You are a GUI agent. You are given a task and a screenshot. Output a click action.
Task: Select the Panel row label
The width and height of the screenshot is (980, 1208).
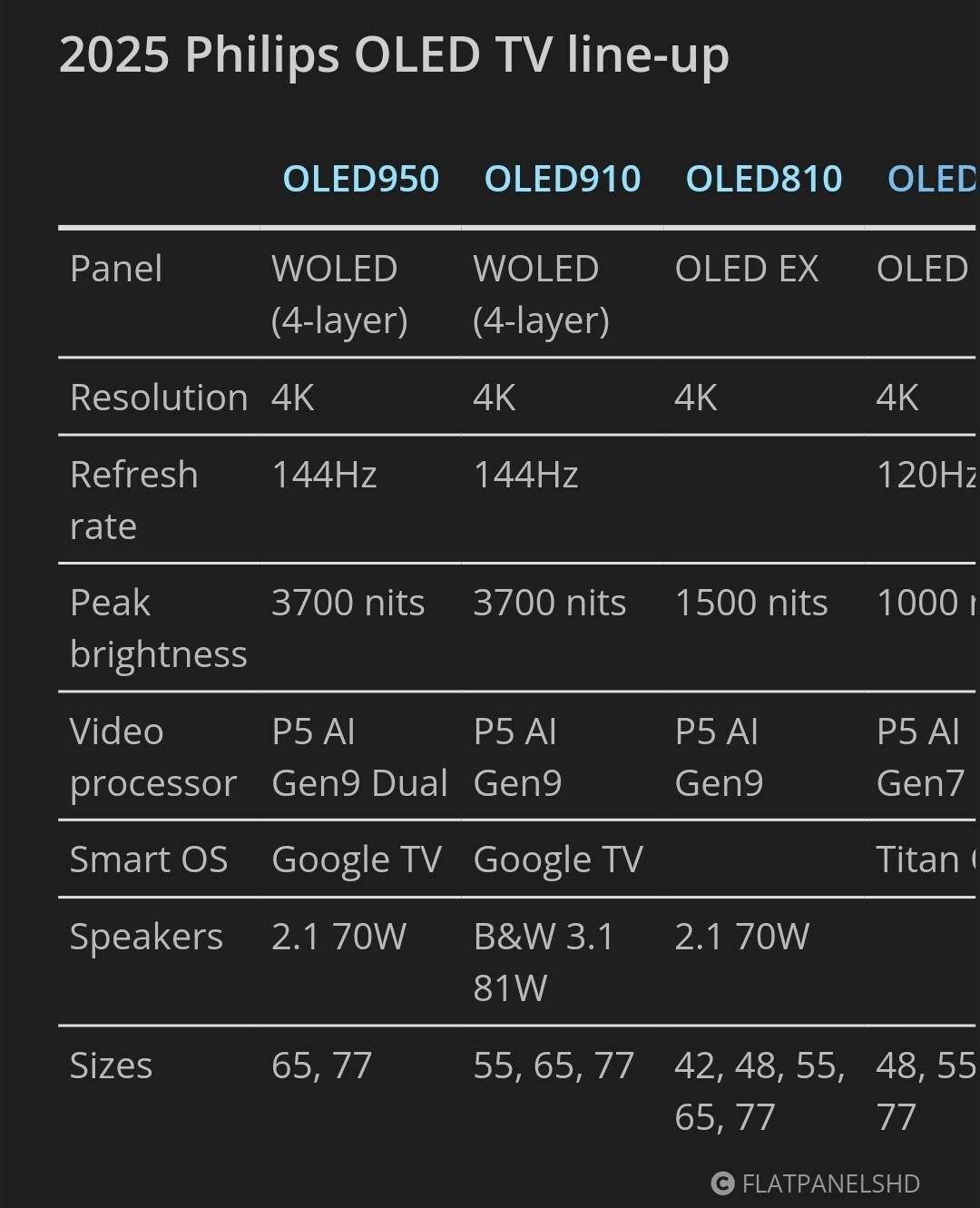[116, 269]
